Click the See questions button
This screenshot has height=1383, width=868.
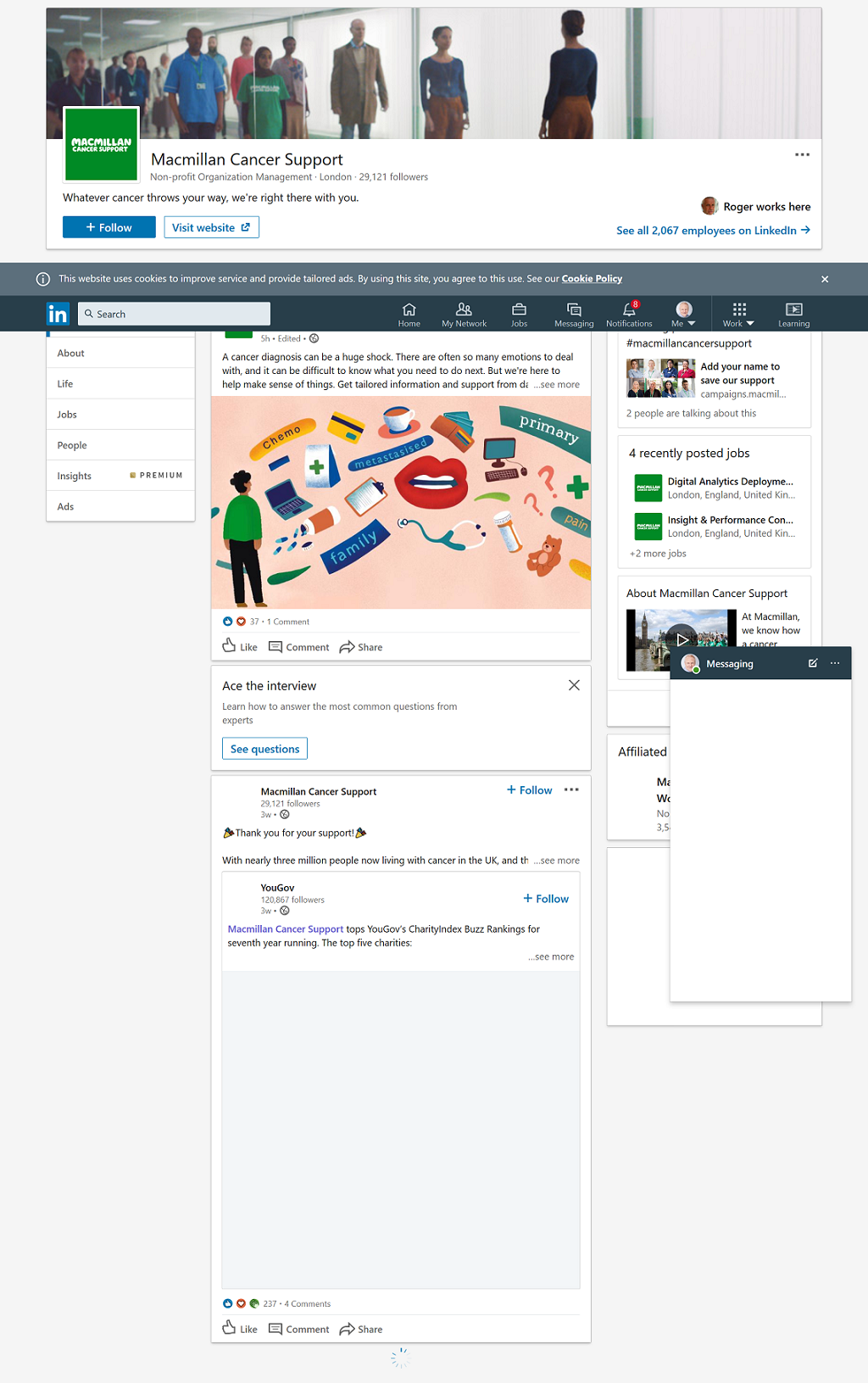click(264, 749)
